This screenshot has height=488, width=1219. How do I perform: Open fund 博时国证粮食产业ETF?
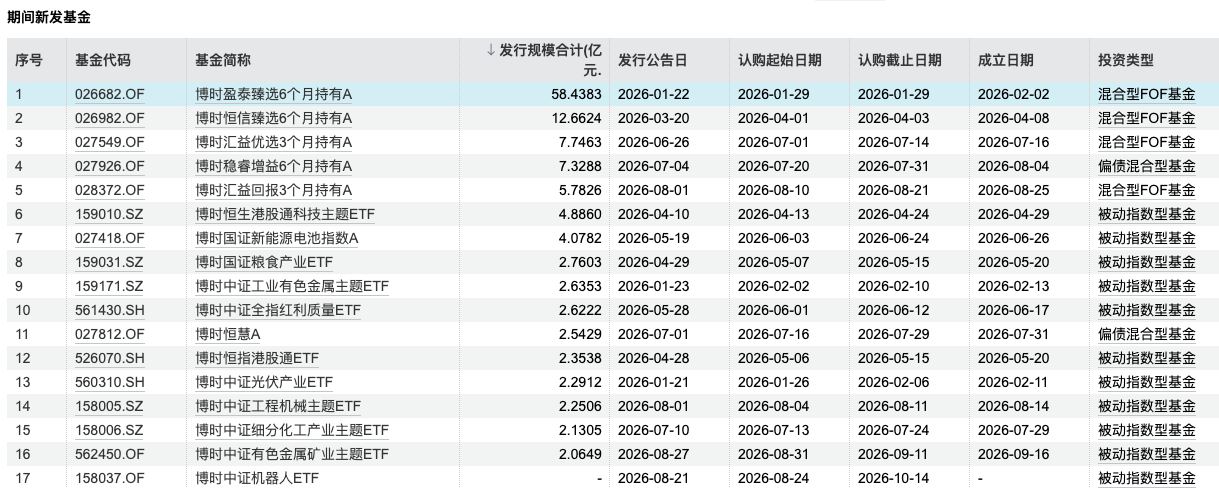coord(264,263)
